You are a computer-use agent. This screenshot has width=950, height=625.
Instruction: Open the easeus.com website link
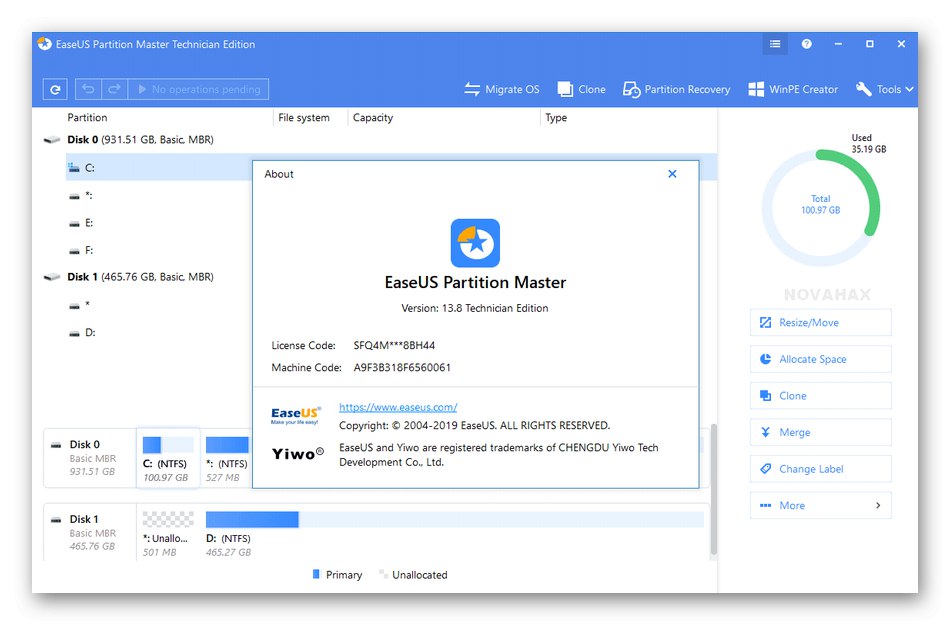click(x=398, y=407)
